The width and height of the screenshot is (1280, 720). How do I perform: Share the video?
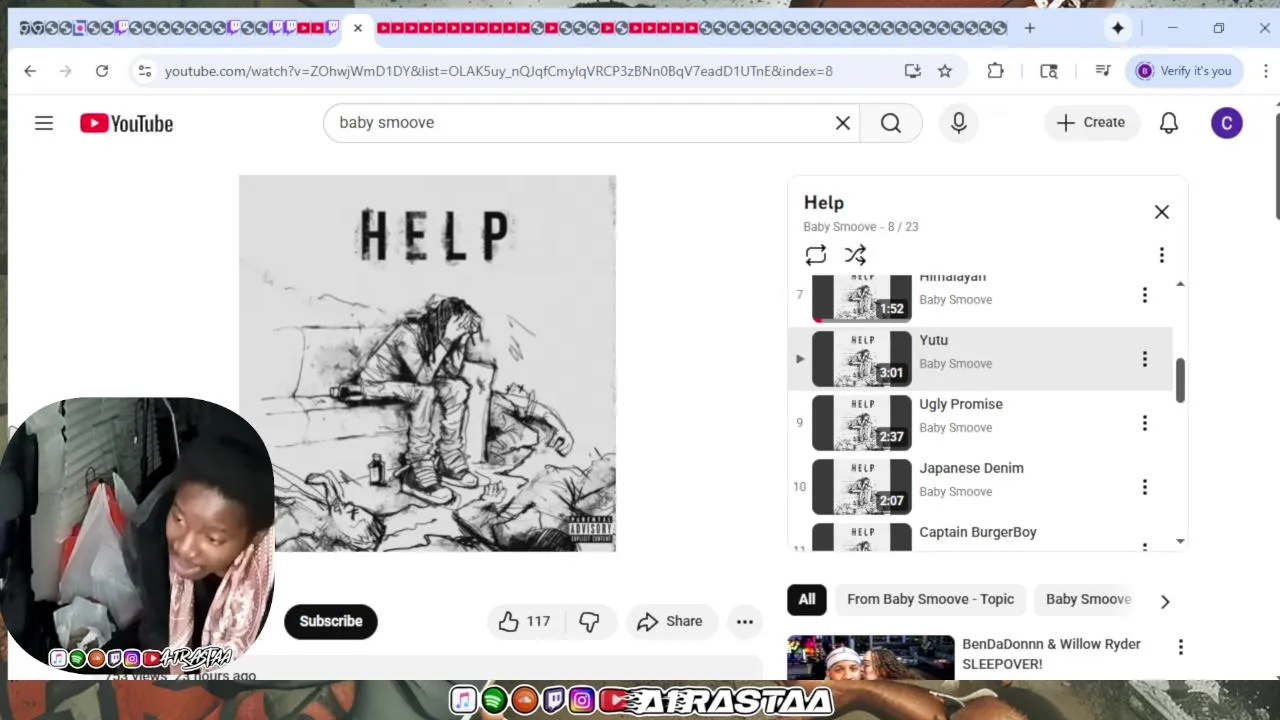(x=670, y=621)
